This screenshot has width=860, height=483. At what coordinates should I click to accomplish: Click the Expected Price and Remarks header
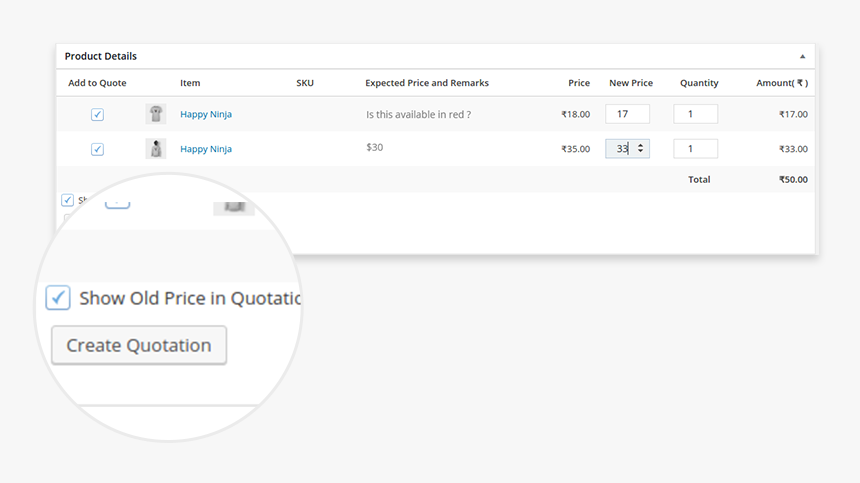tap(427, 83)
